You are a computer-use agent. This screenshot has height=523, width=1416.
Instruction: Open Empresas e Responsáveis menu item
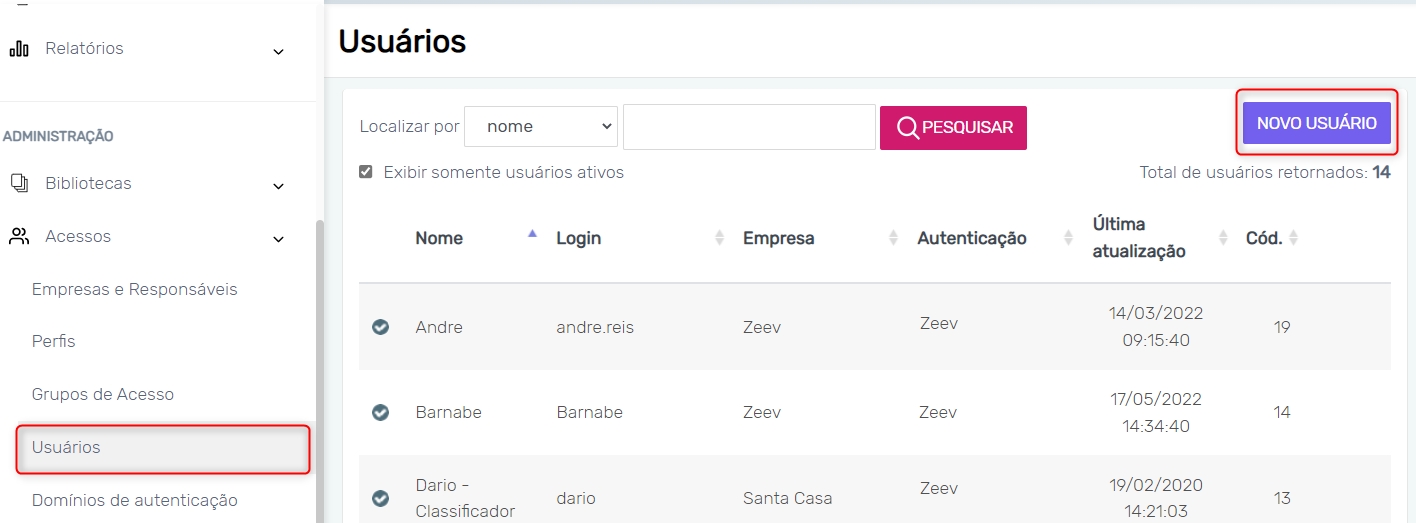click(134, 289)
